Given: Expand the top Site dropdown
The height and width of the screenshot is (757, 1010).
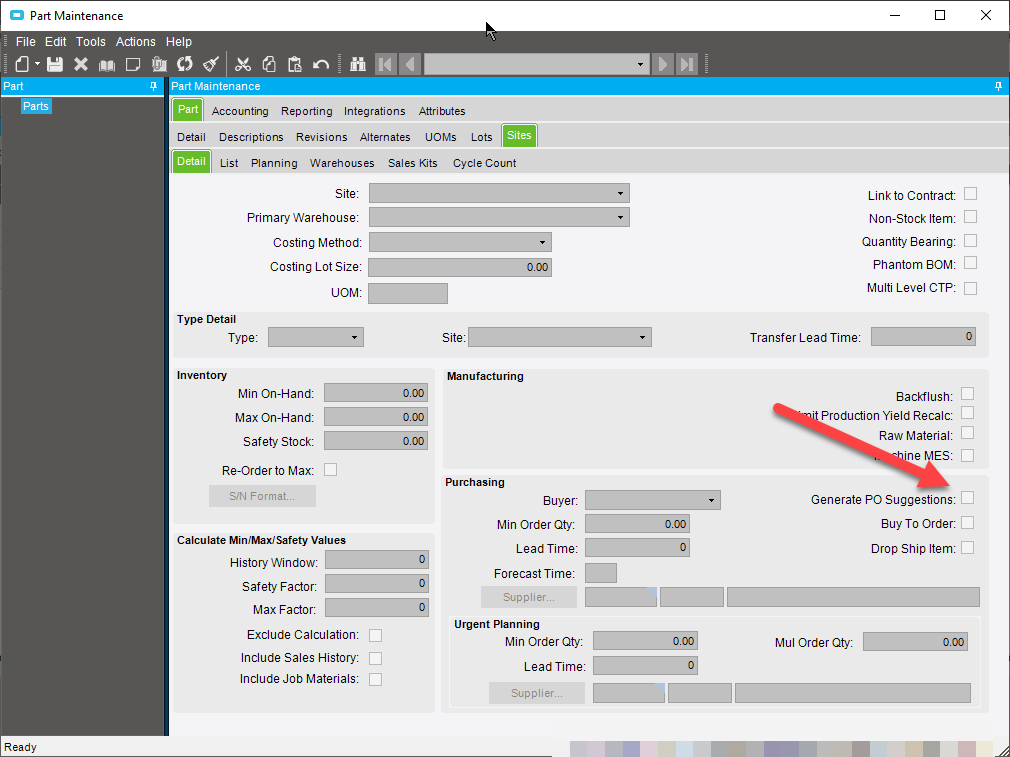Looking at the screenshot, I should coord(620,193).
